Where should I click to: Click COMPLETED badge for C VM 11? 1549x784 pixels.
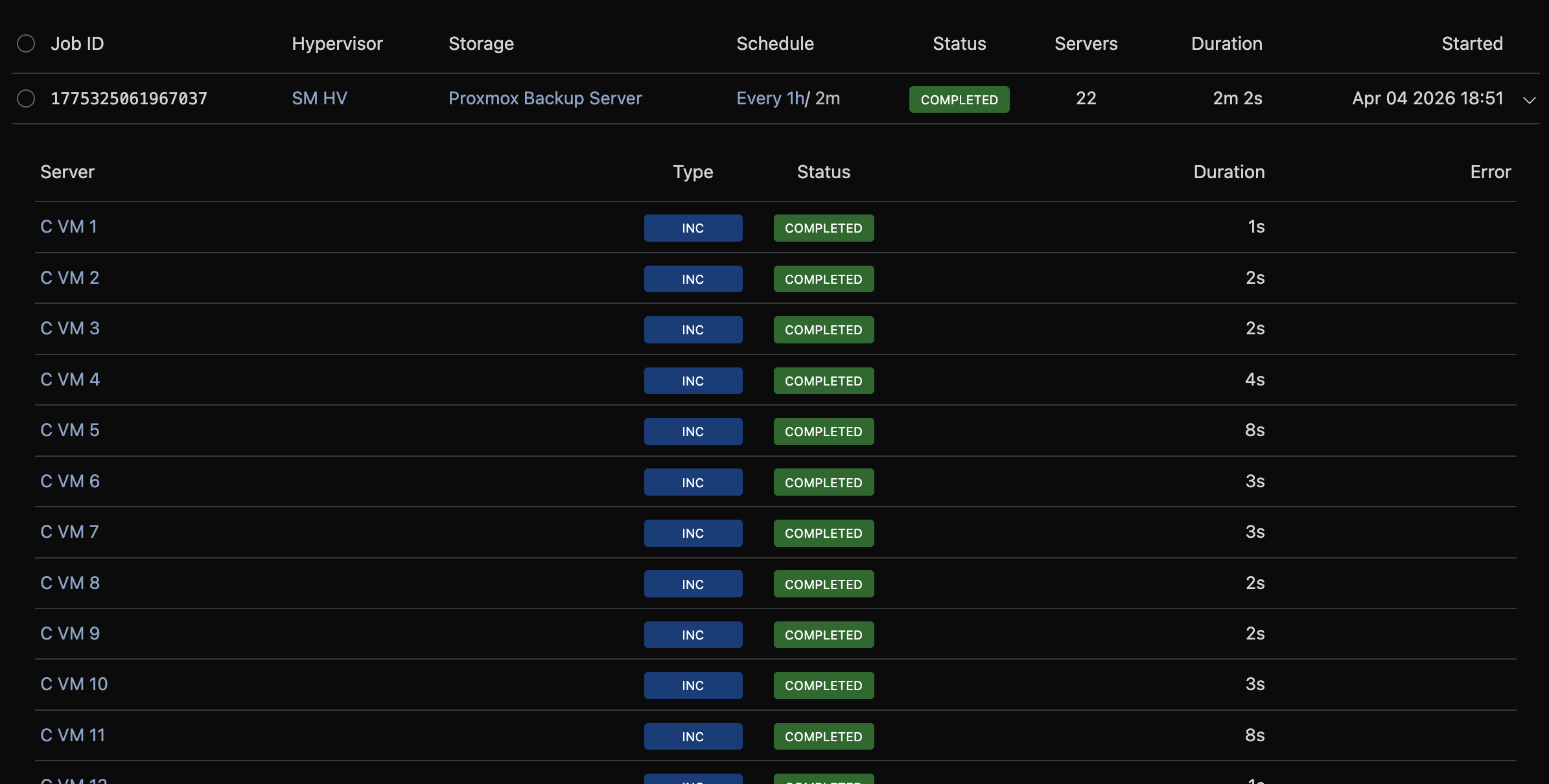(x=823, y=737)
